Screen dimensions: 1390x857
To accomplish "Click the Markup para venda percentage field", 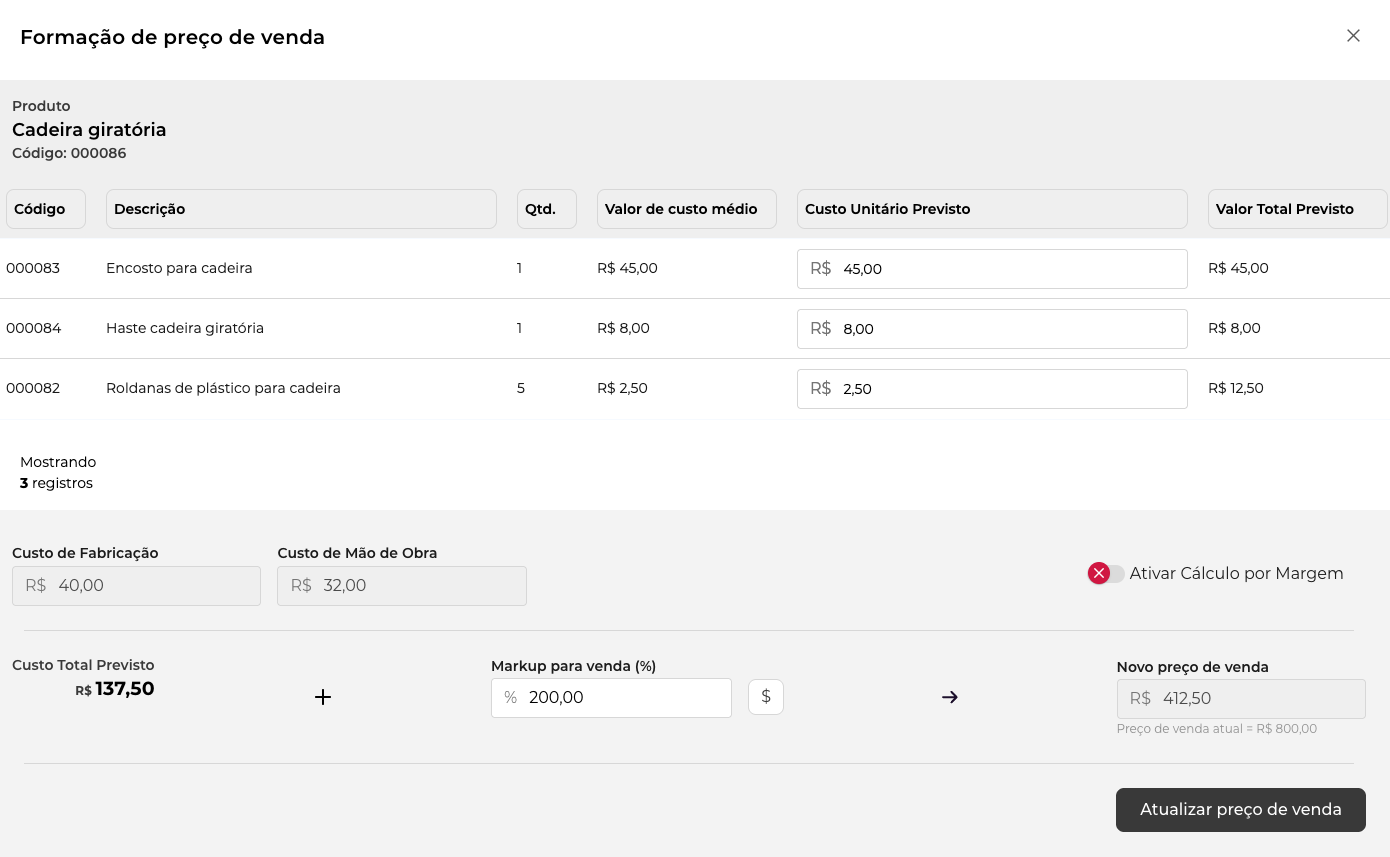I will [625, 698].
